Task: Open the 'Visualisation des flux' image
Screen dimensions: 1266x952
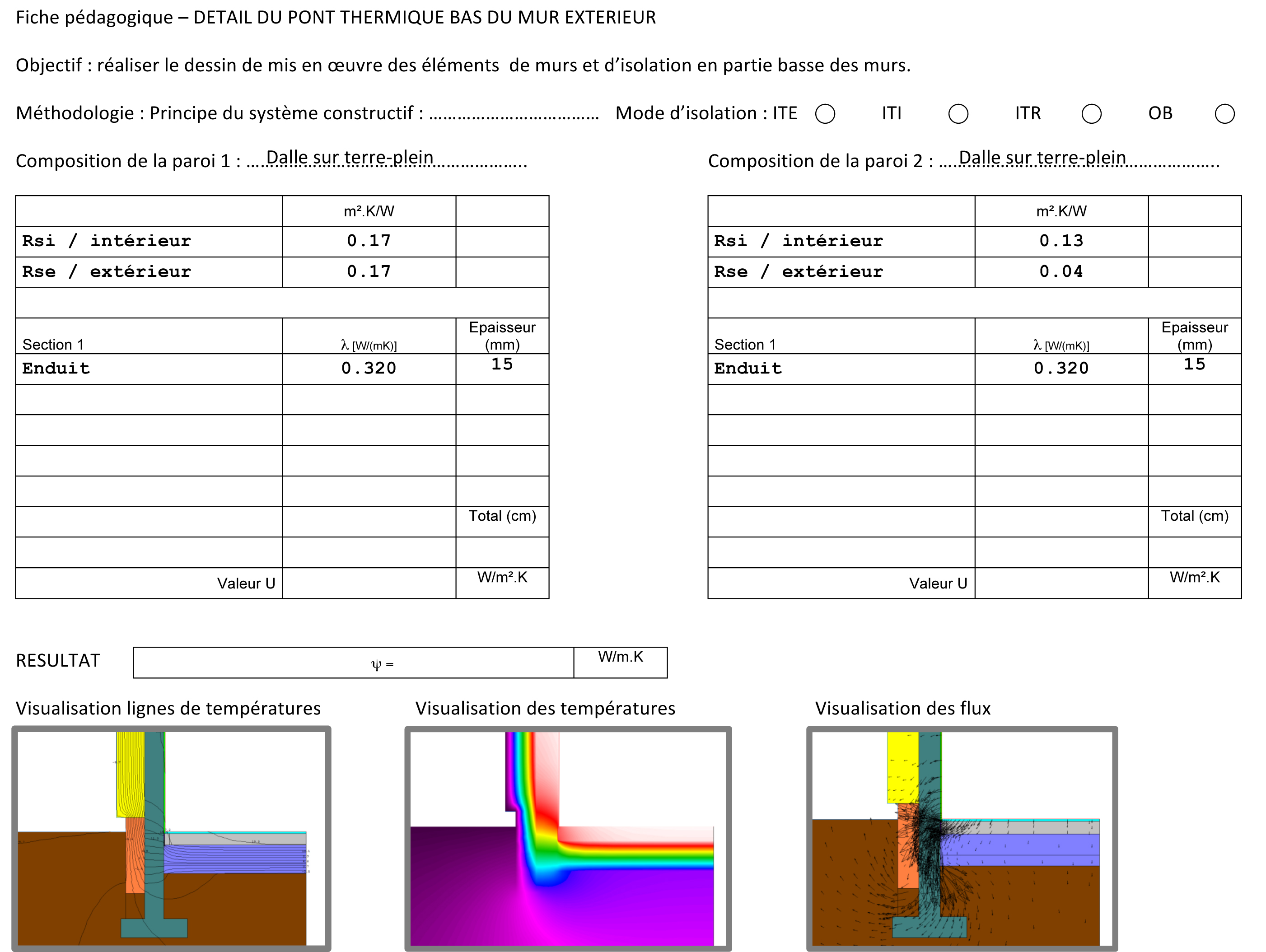Action: click(962, 839)
